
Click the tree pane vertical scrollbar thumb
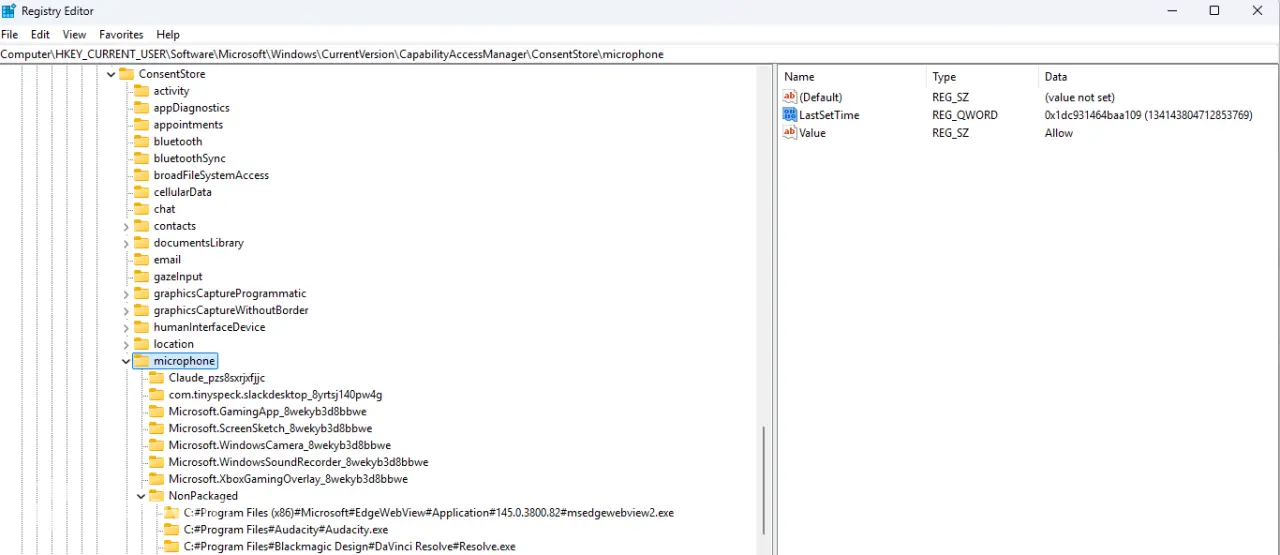763,480
